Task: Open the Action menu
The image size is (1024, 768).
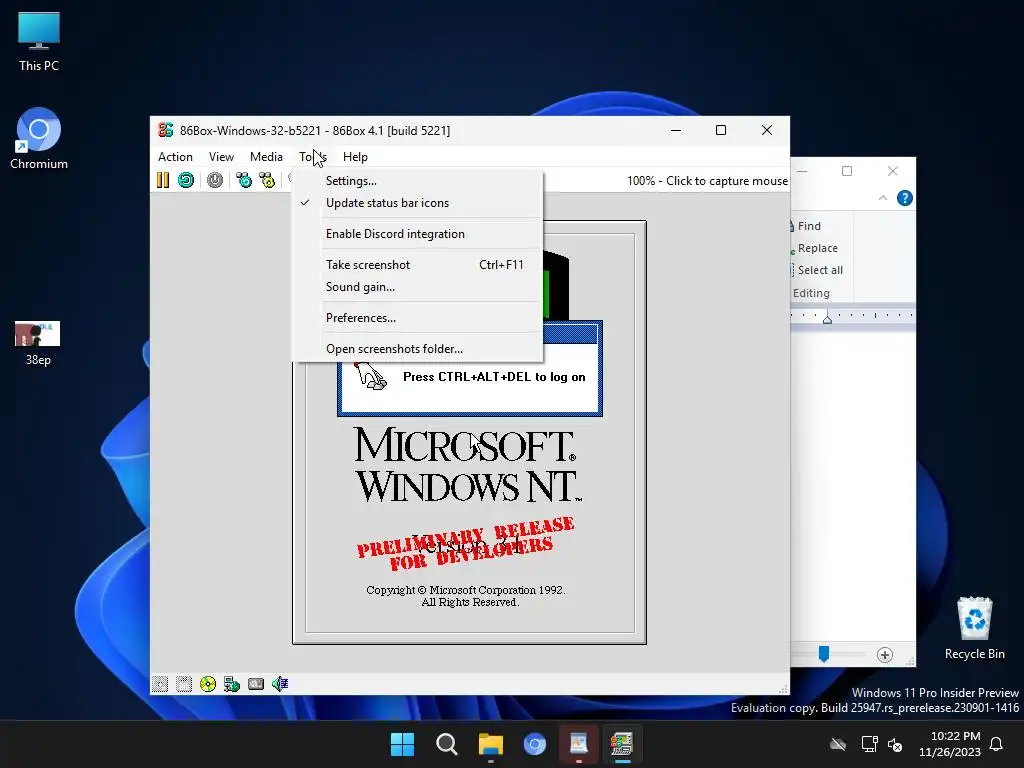Action: click(175, 157)
